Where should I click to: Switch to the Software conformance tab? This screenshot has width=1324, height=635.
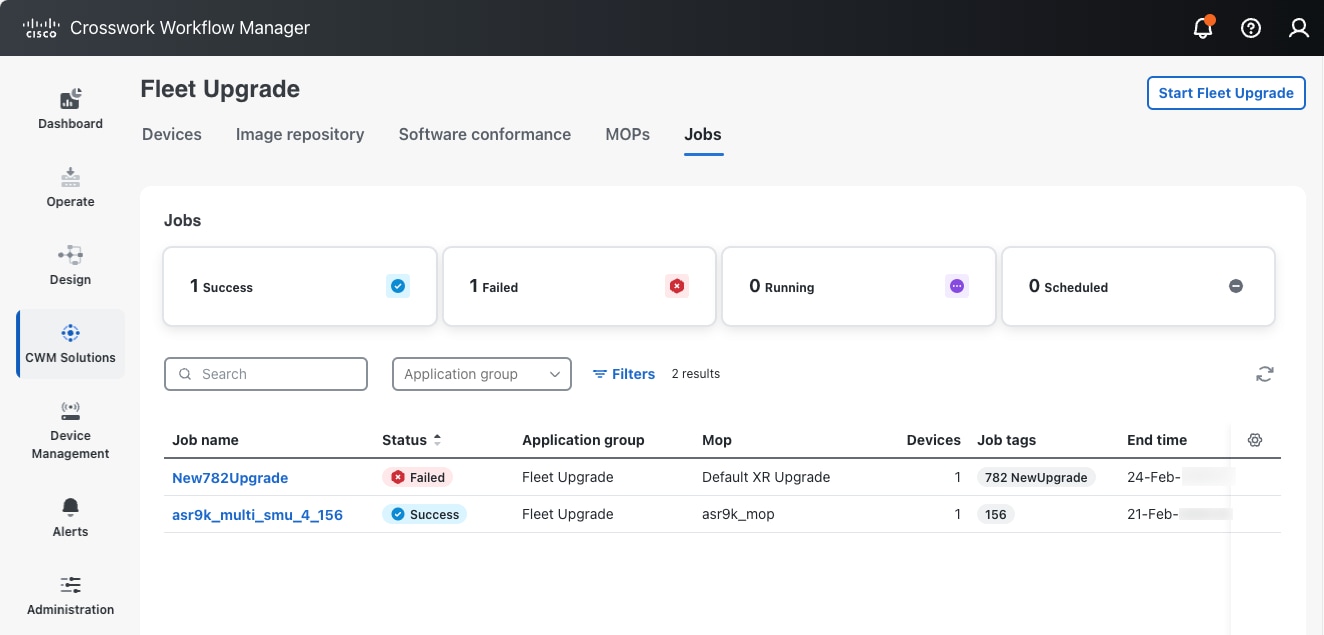pos(485,134)
